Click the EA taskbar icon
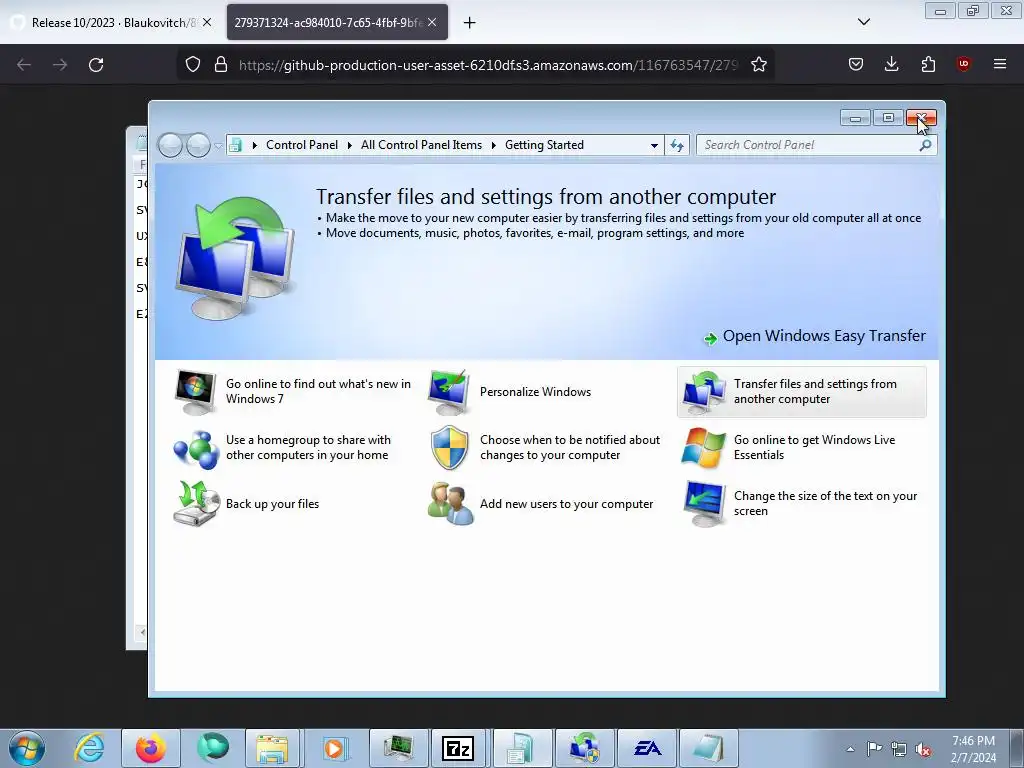The width and height of the screenshot is (1024, 768). click(647, 748)
